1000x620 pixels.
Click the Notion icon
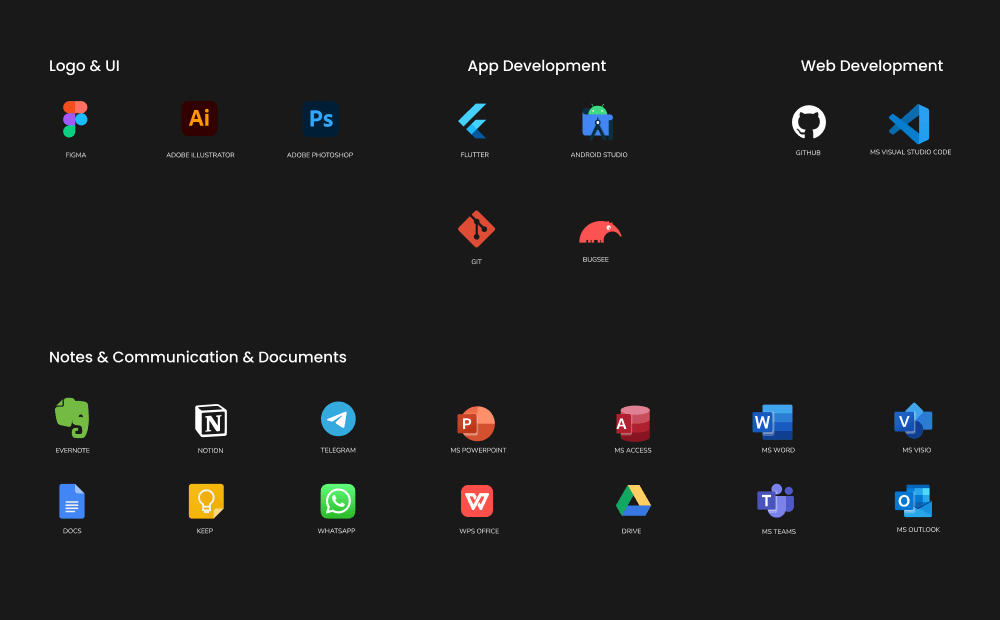[211, 421]
